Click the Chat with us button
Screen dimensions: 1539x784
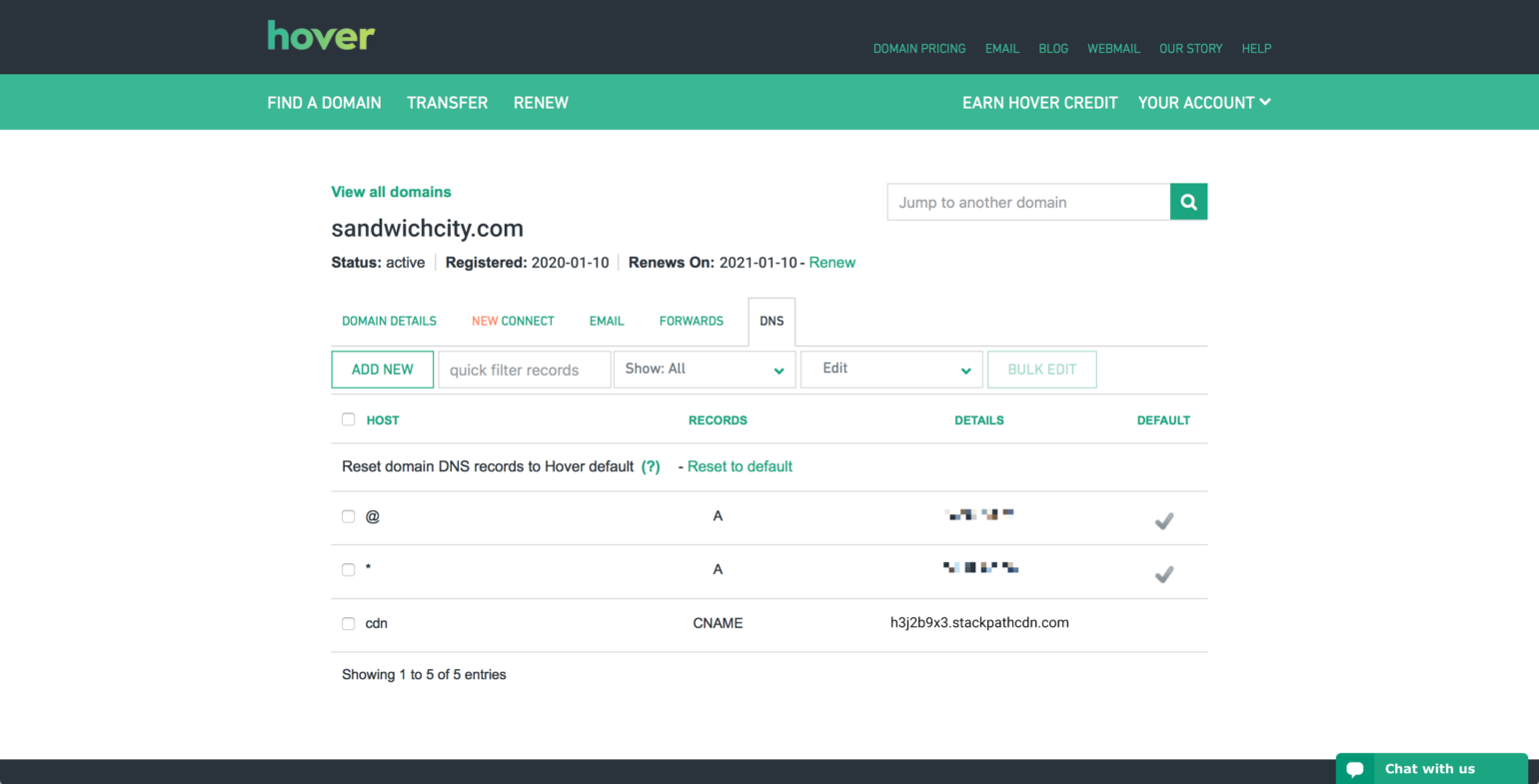point(1431,768)
